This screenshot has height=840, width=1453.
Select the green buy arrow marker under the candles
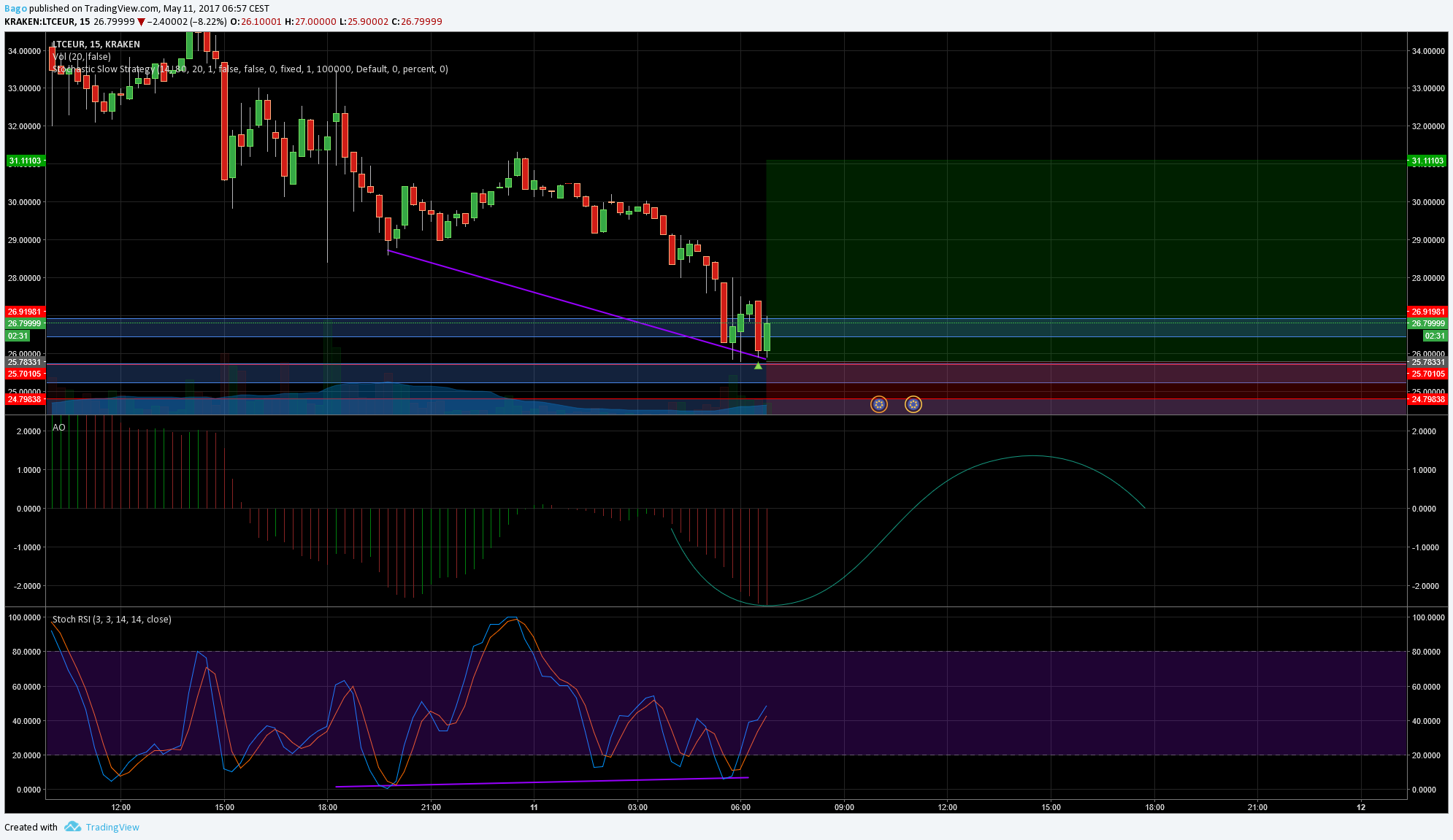click(x=758, y=365)
